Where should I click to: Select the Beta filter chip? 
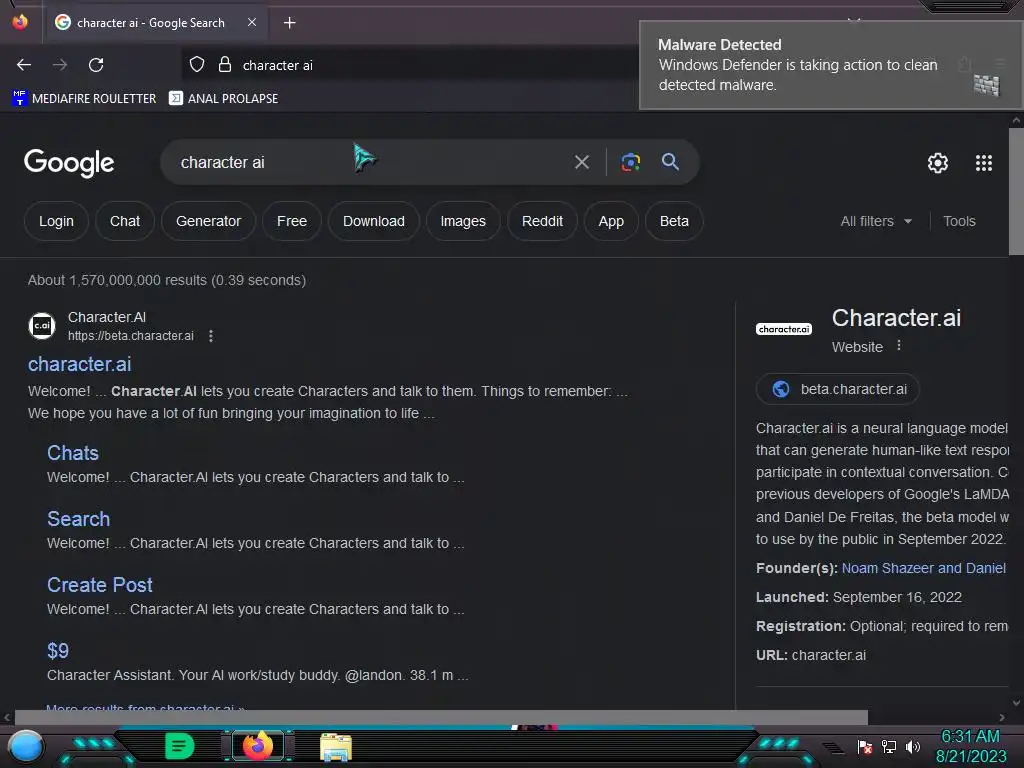(x=674, y=221)
